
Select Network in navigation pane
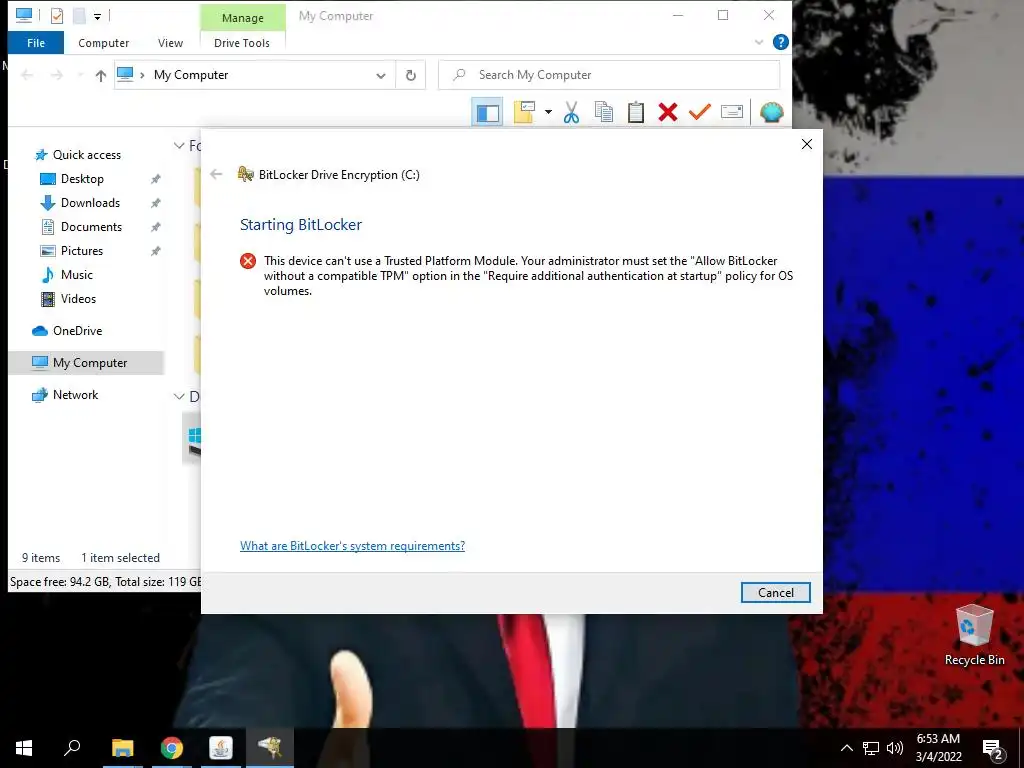click(x=75, y=395)
